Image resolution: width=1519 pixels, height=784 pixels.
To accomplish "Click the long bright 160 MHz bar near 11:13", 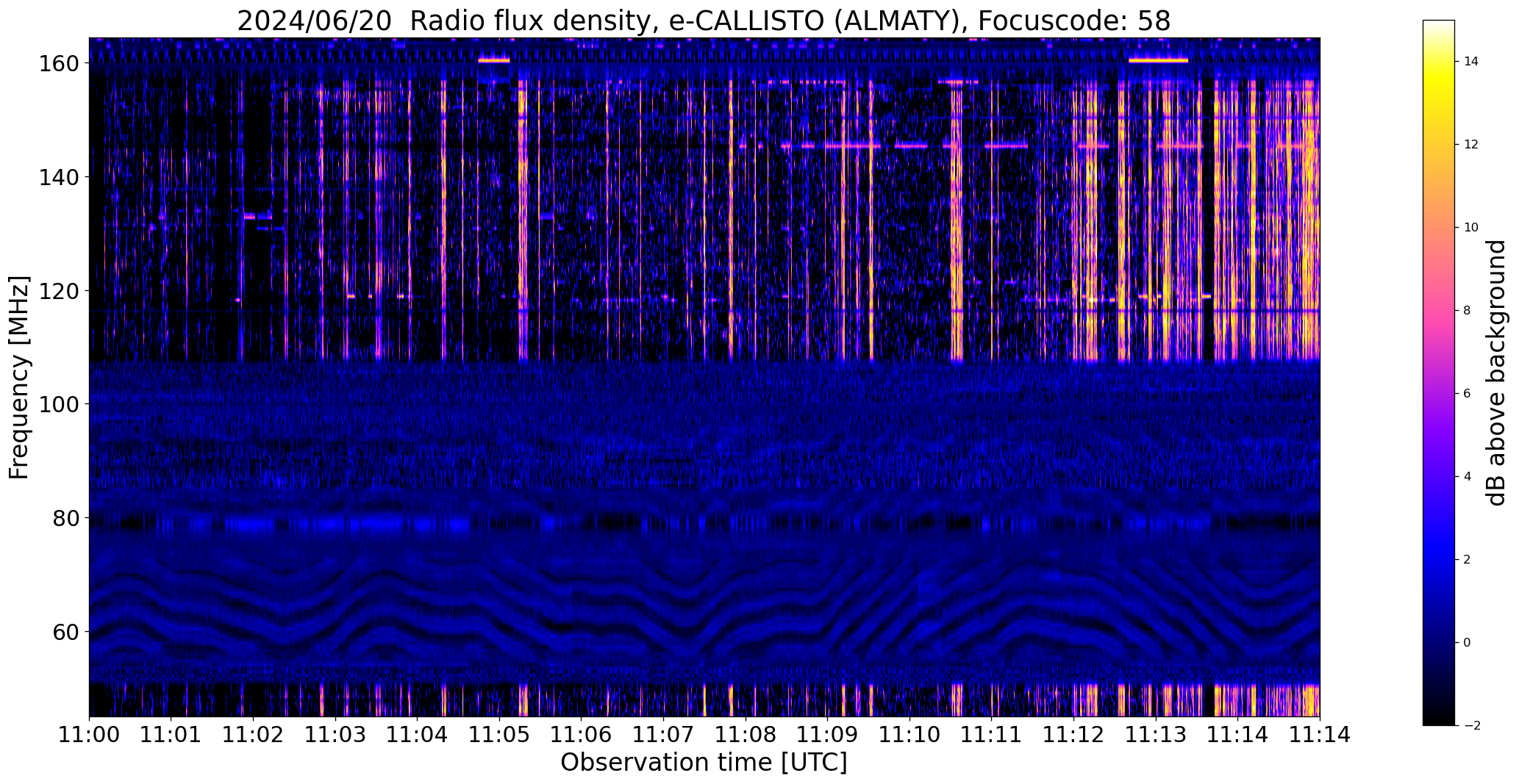I will click(1158, 60).
